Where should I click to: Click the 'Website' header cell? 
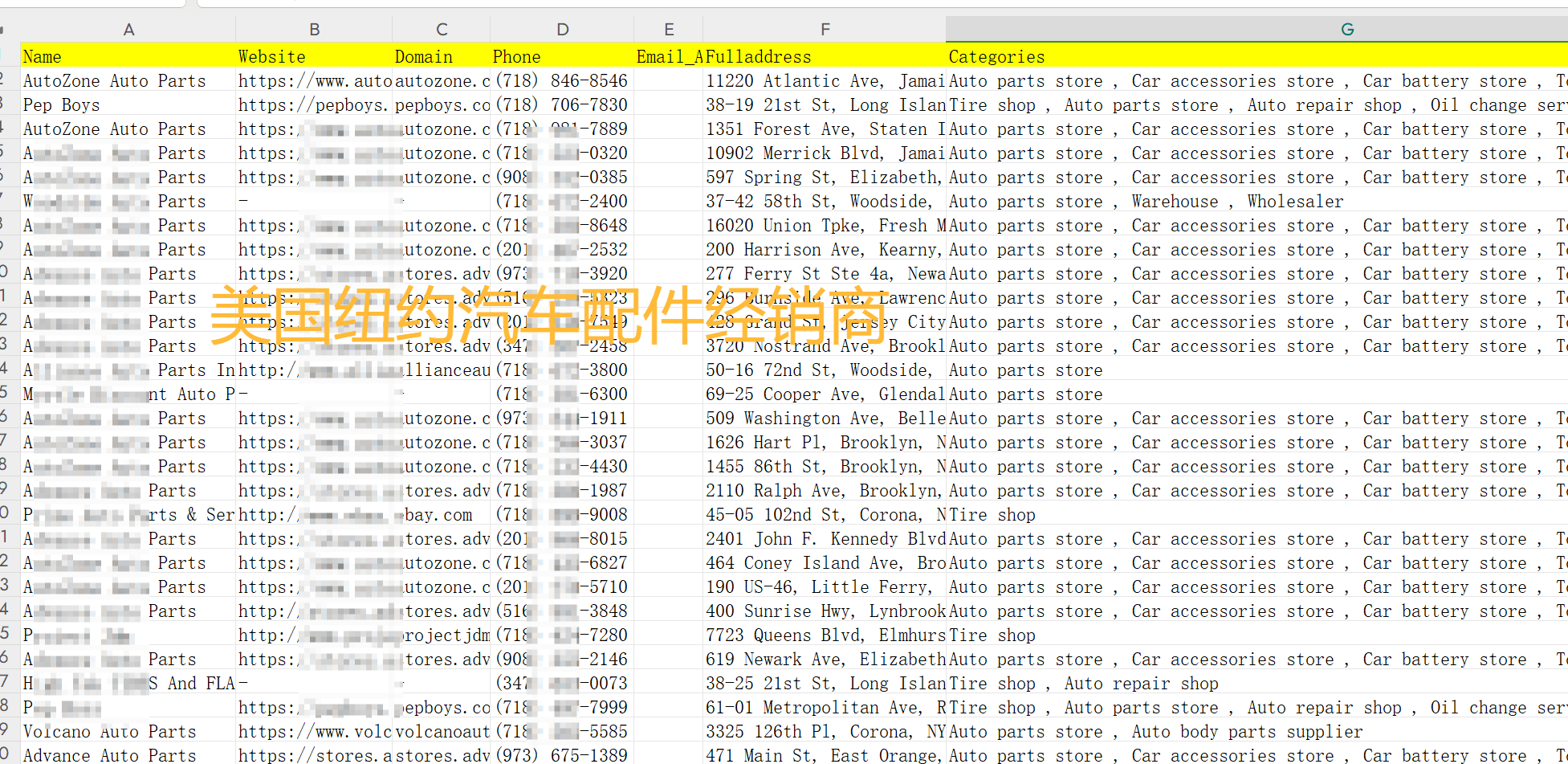[314, 57]
